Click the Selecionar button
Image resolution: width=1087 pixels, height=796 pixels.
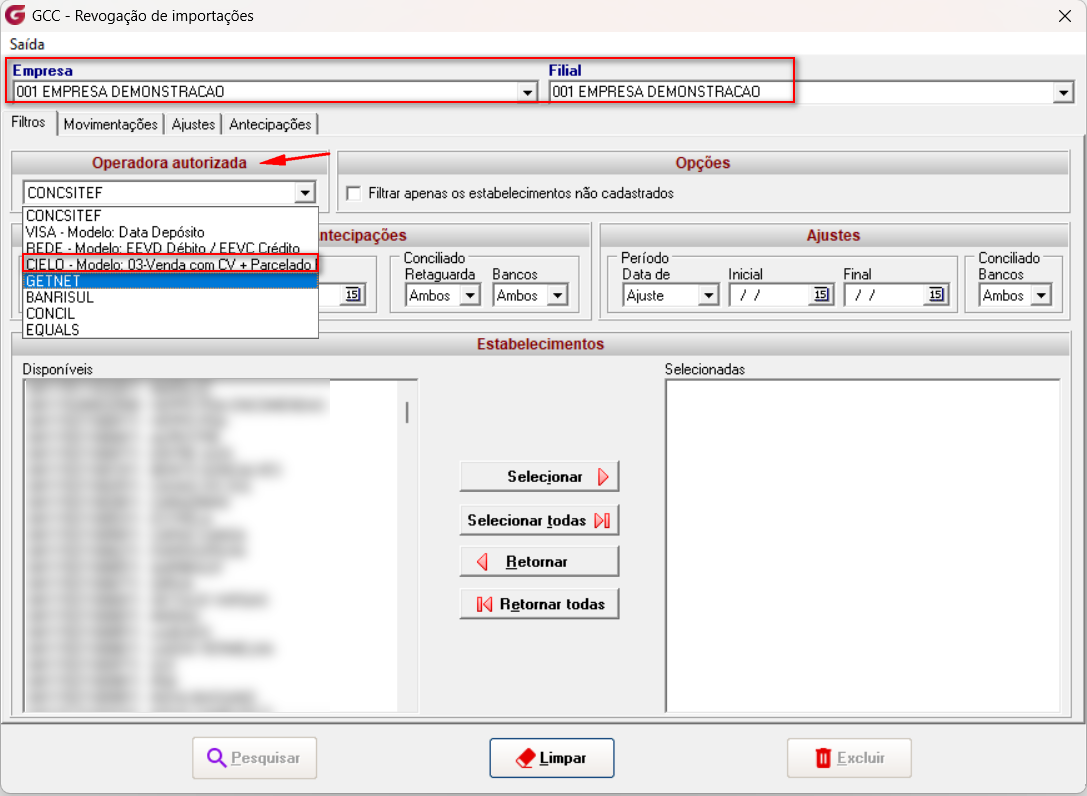(539, 476)
